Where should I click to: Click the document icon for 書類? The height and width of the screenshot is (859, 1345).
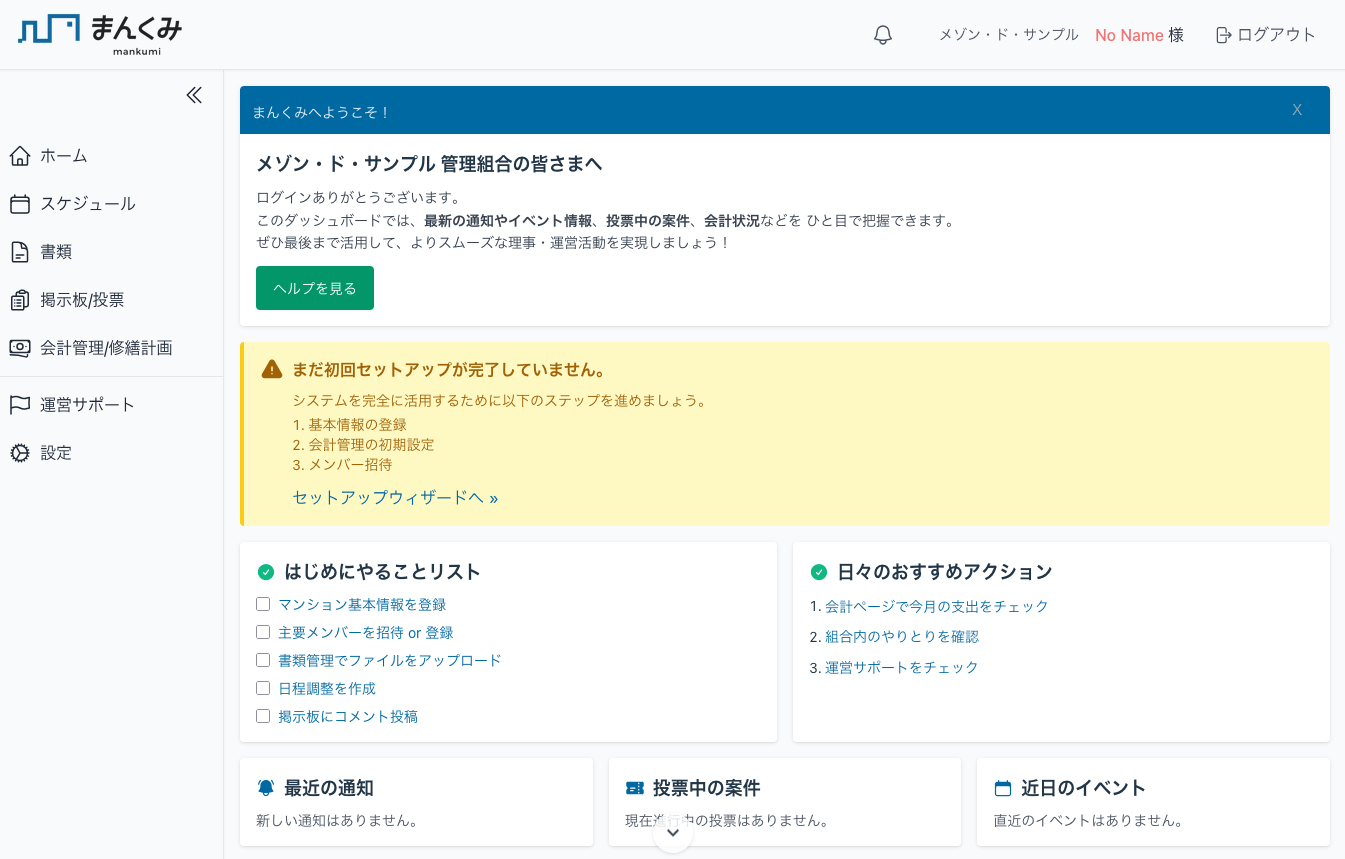[x=20, y=252]
